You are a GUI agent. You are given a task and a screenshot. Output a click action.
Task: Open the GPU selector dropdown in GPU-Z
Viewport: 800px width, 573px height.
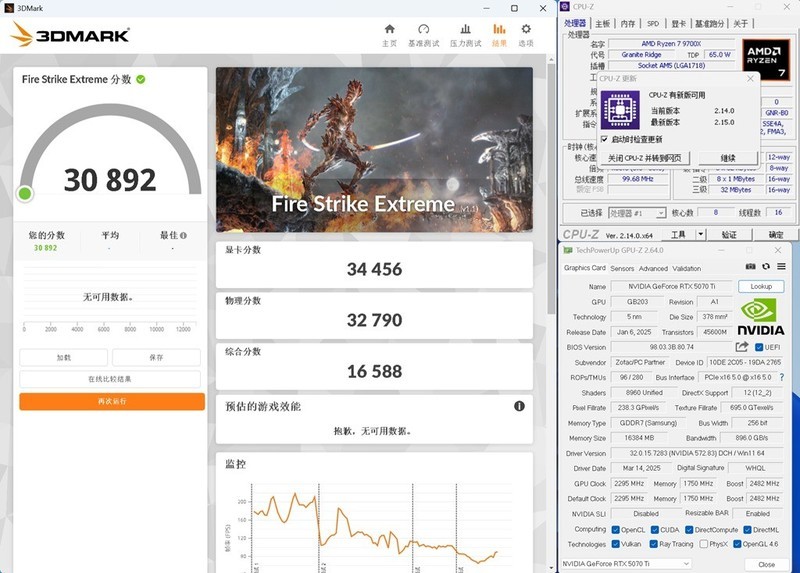click(x=627, y=563)
